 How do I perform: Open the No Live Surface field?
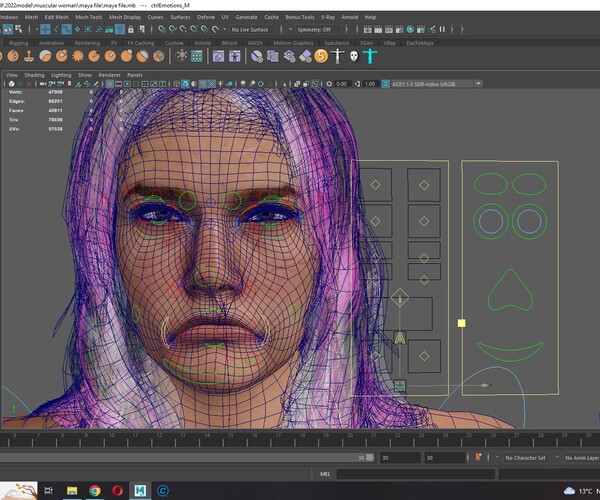[x=253, y=29]
